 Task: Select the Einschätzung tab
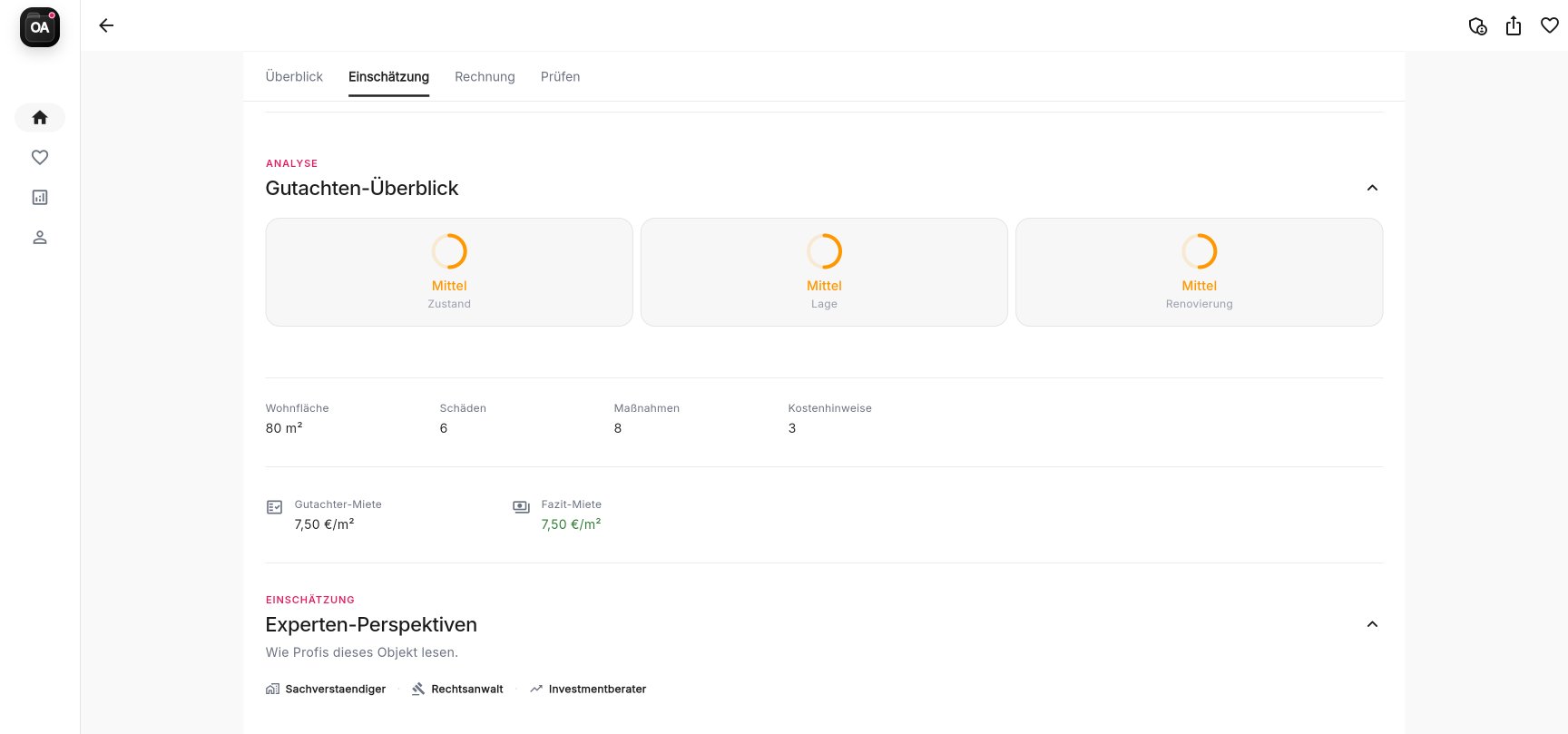tap(388, 77)
